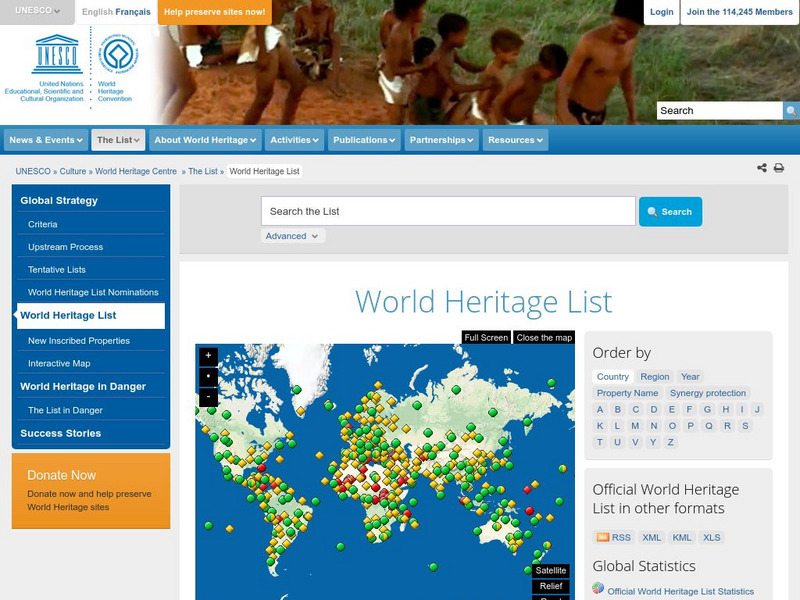This screenshot has height=600, width=800.
Task: Click the magnifier icon beside top Search box
Action: pyautogui.click(x=791, y=111)
